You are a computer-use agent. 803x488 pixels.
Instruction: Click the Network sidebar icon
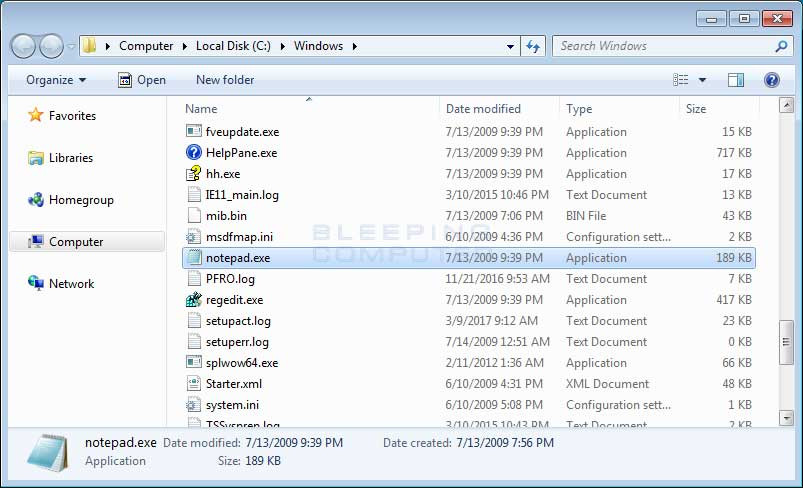tap(36, 284)
